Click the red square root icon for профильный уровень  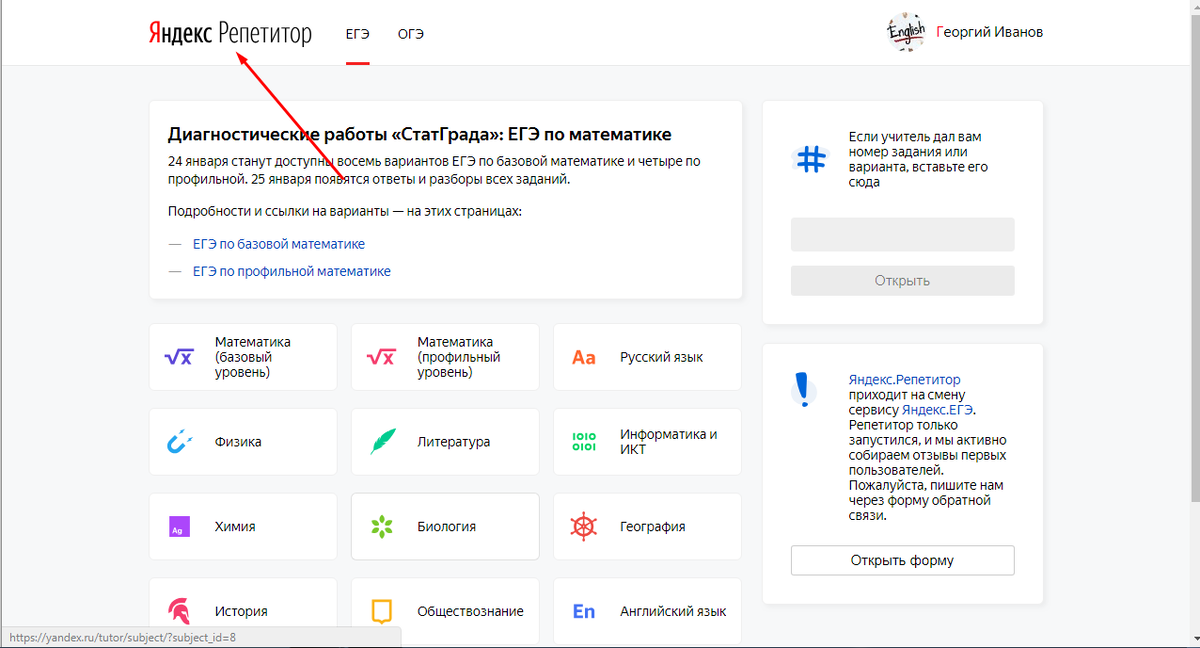[x=381, y=357]
